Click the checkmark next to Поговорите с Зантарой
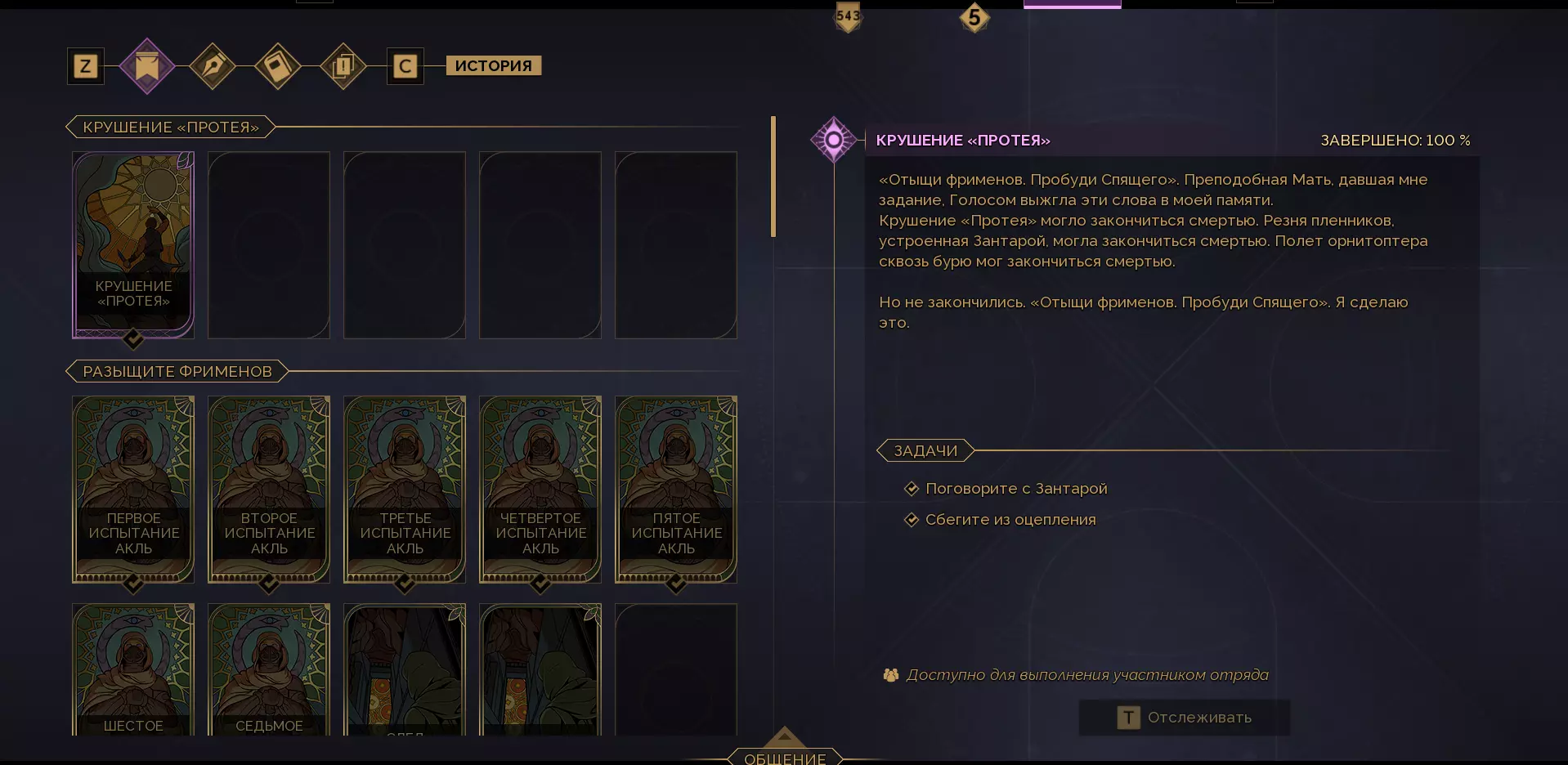The image size is (1568, 765). 912,489
